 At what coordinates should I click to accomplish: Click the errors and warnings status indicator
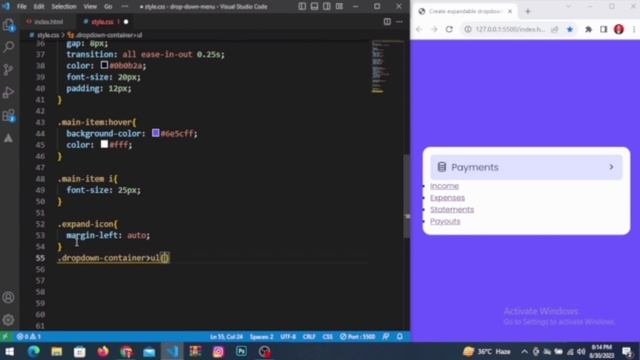click(x=29, y=337)
